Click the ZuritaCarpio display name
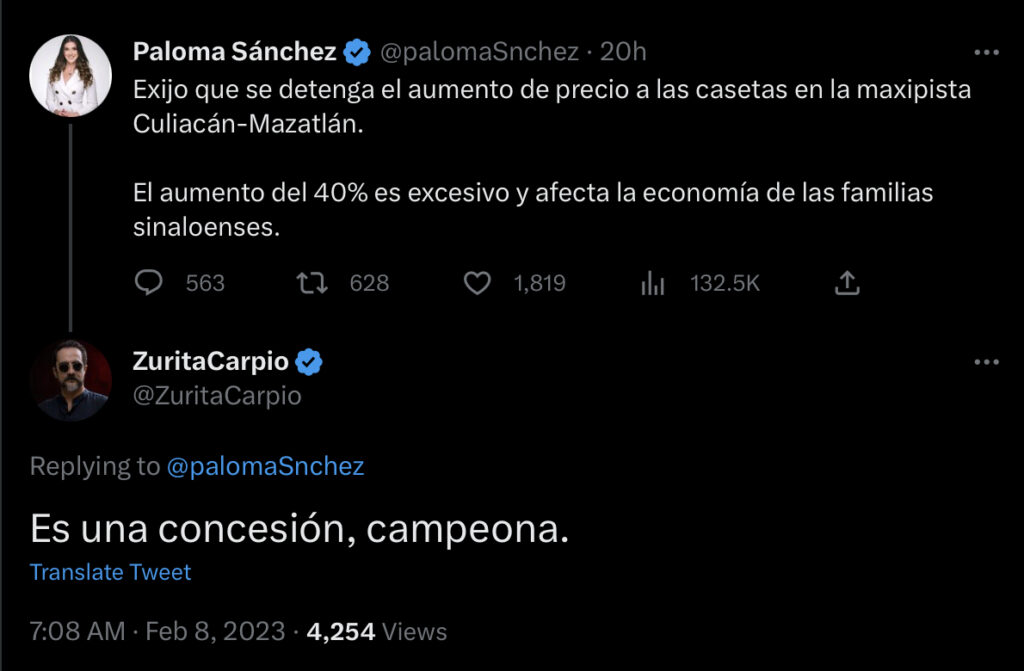This screenshot has height=671, width=1024. coord(211,362)
